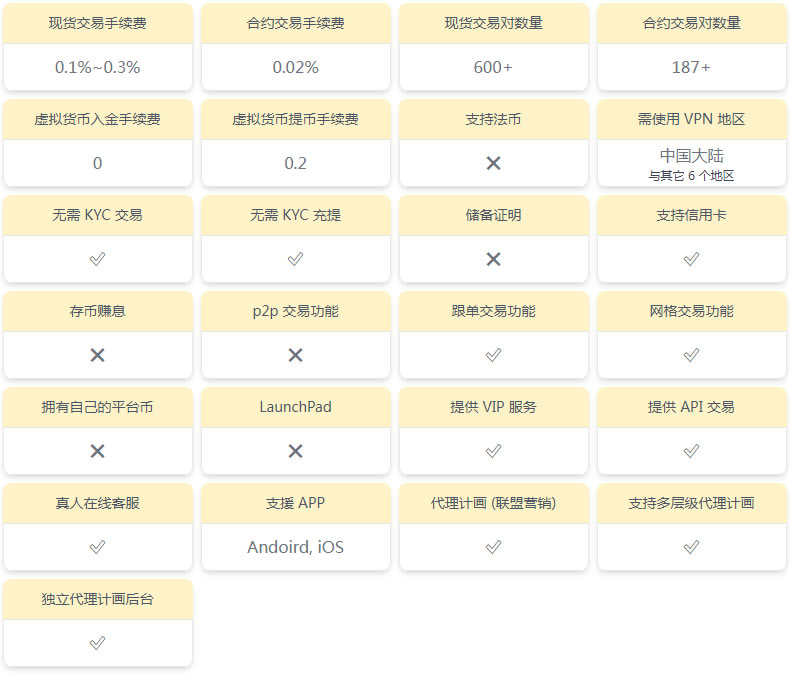Screen dimensions: 790x673
Task: Click the X mark under 支持法币
Action: [493, 163]
